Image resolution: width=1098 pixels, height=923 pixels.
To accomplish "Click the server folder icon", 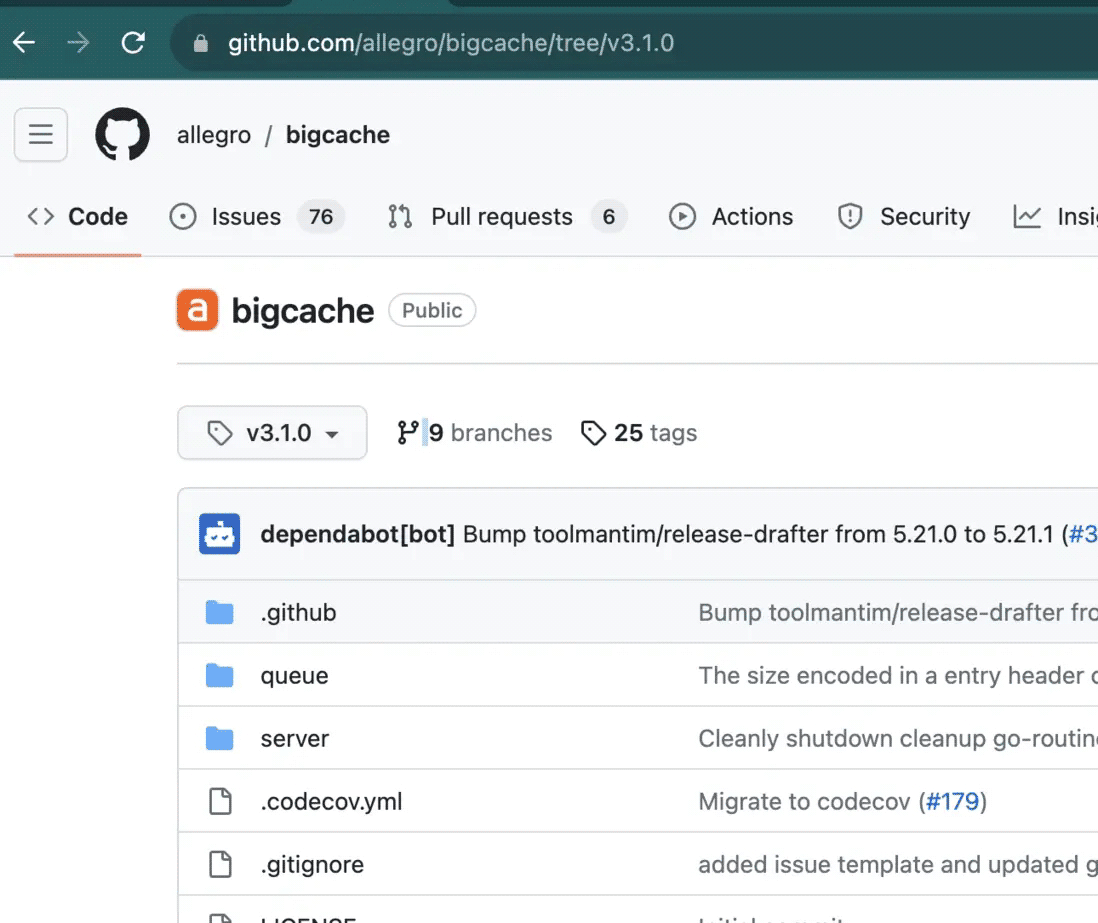I will pos(220,738).
